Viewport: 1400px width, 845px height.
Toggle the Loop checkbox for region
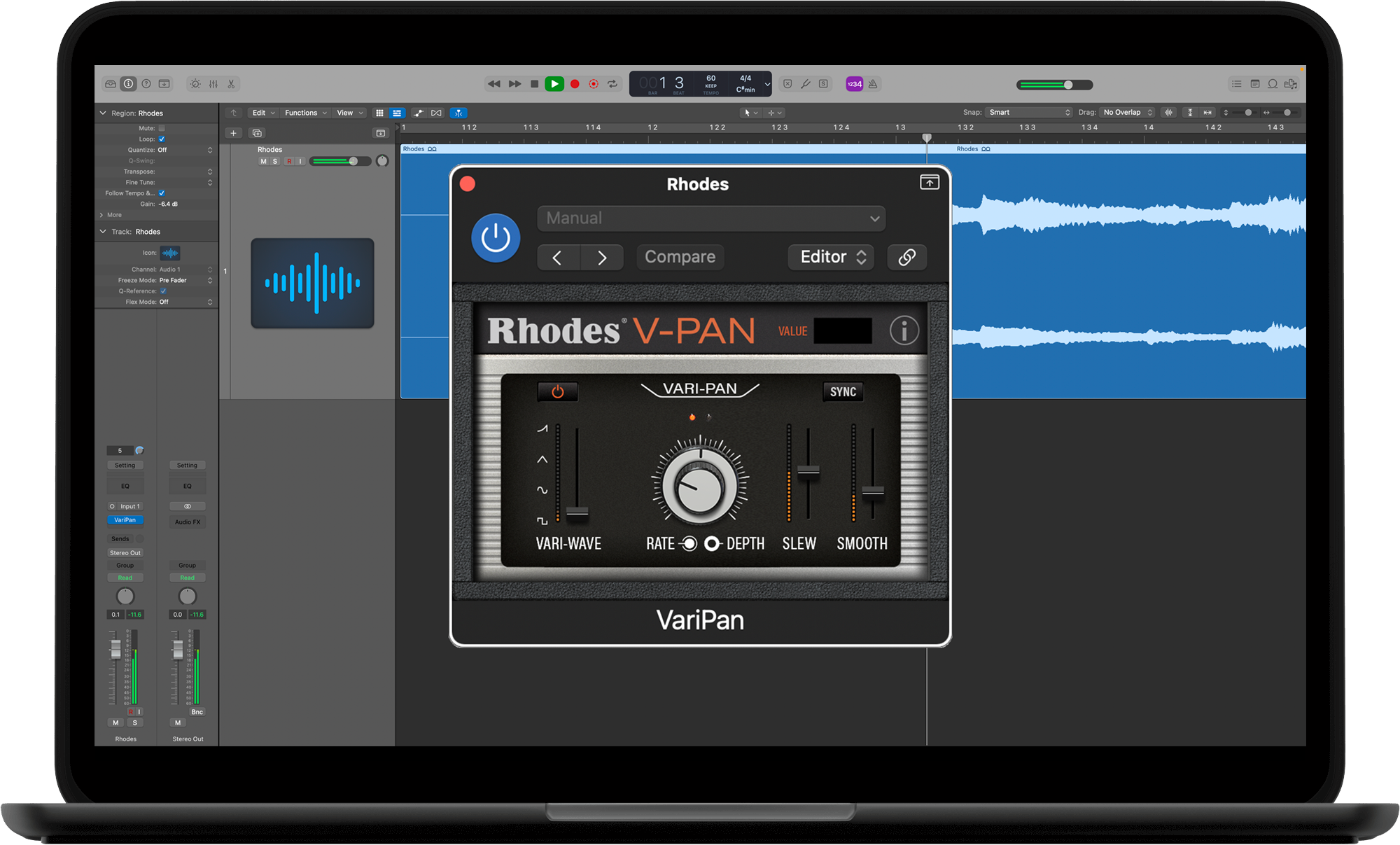(x=162, y=139)
